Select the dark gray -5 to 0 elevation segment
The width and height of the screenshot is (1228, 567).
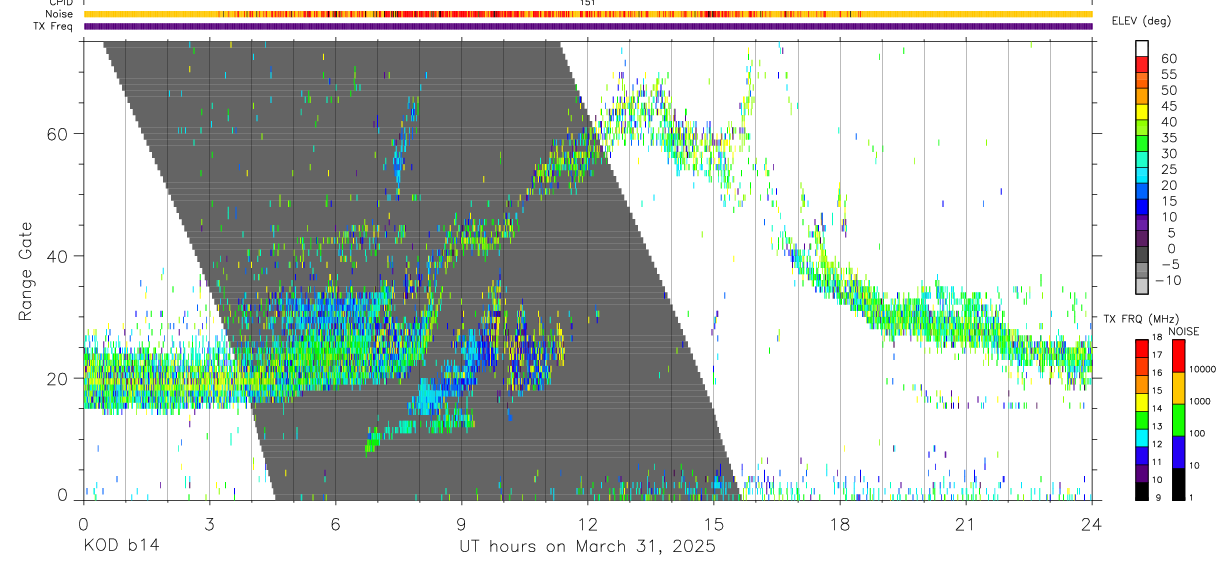point(1143,256)
